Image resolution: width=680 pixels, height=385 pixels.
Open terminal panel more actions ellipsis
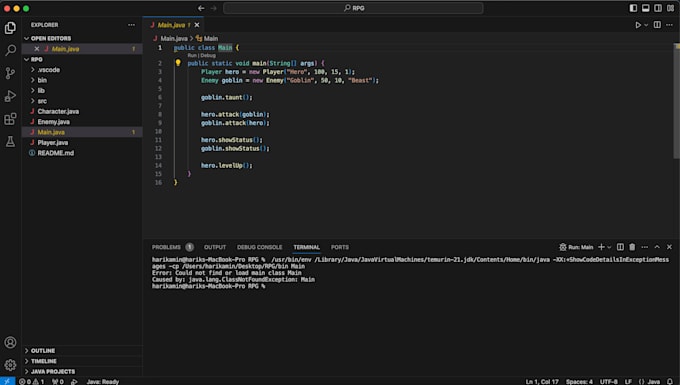pos(645,247)
